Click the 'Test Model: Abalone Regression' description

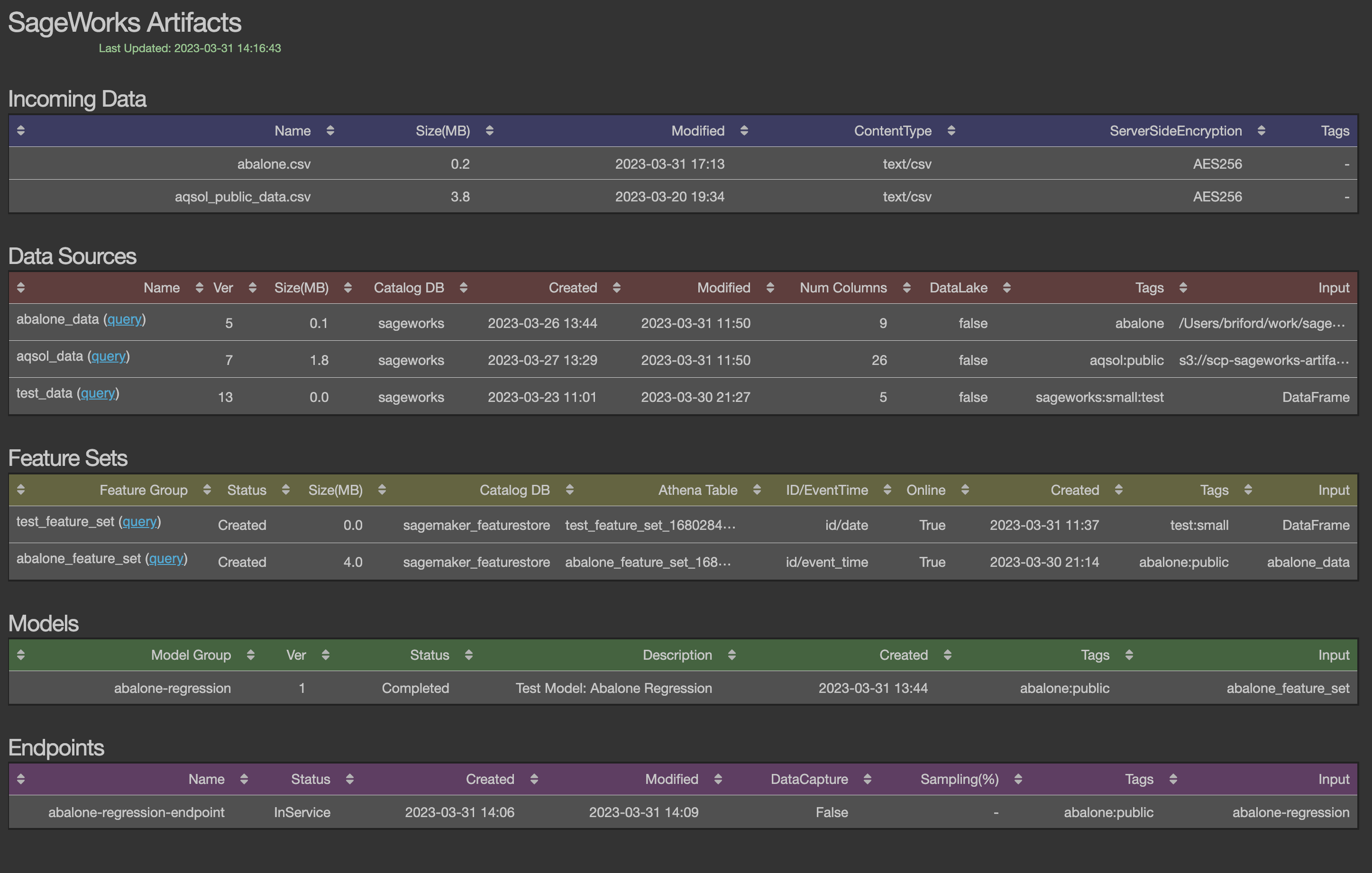613,689
